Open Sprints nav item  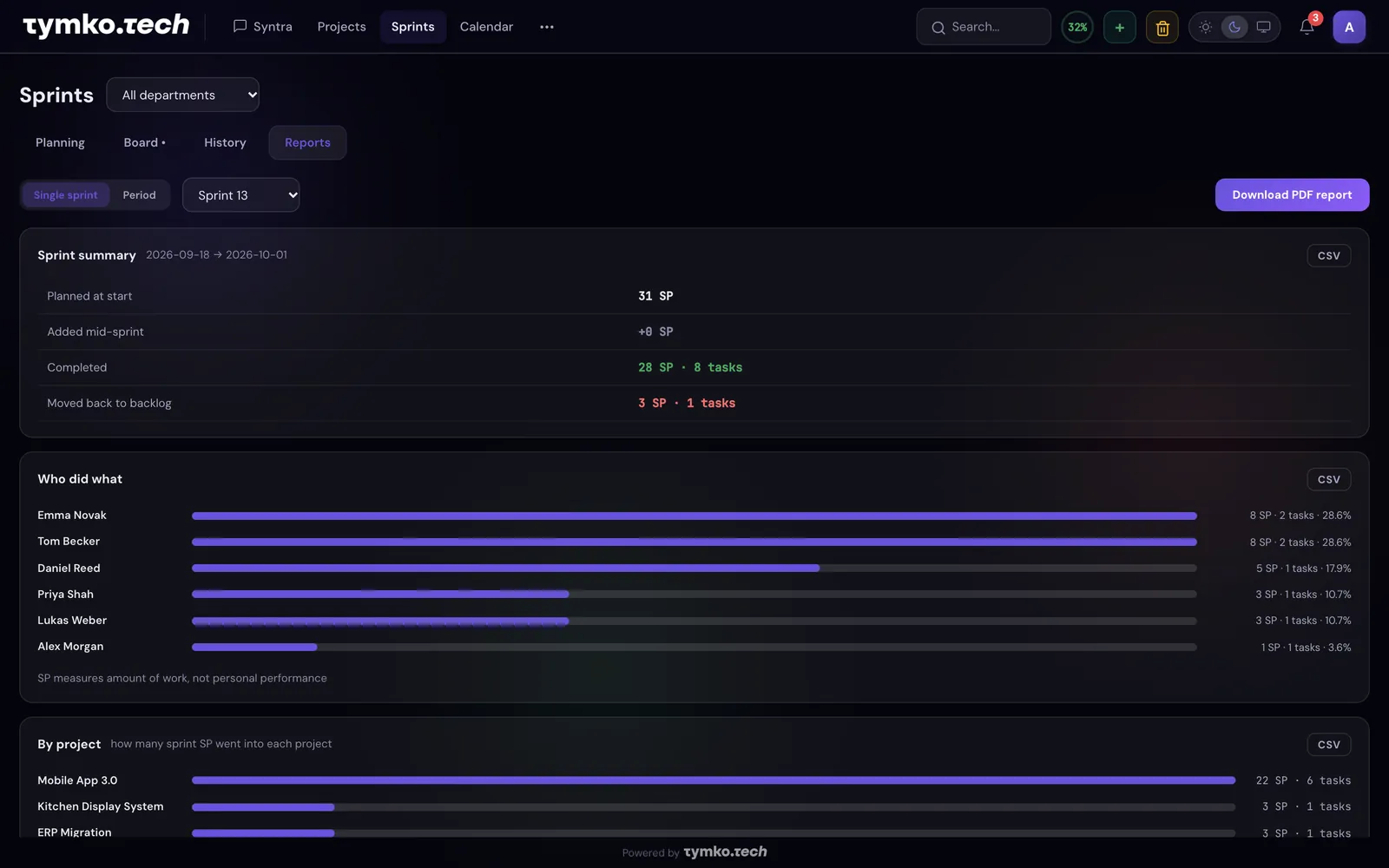[412, 27]
